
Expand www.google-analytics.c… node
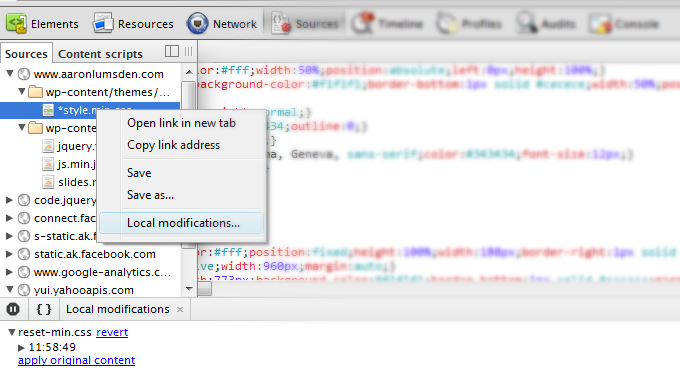click(9, 272)
